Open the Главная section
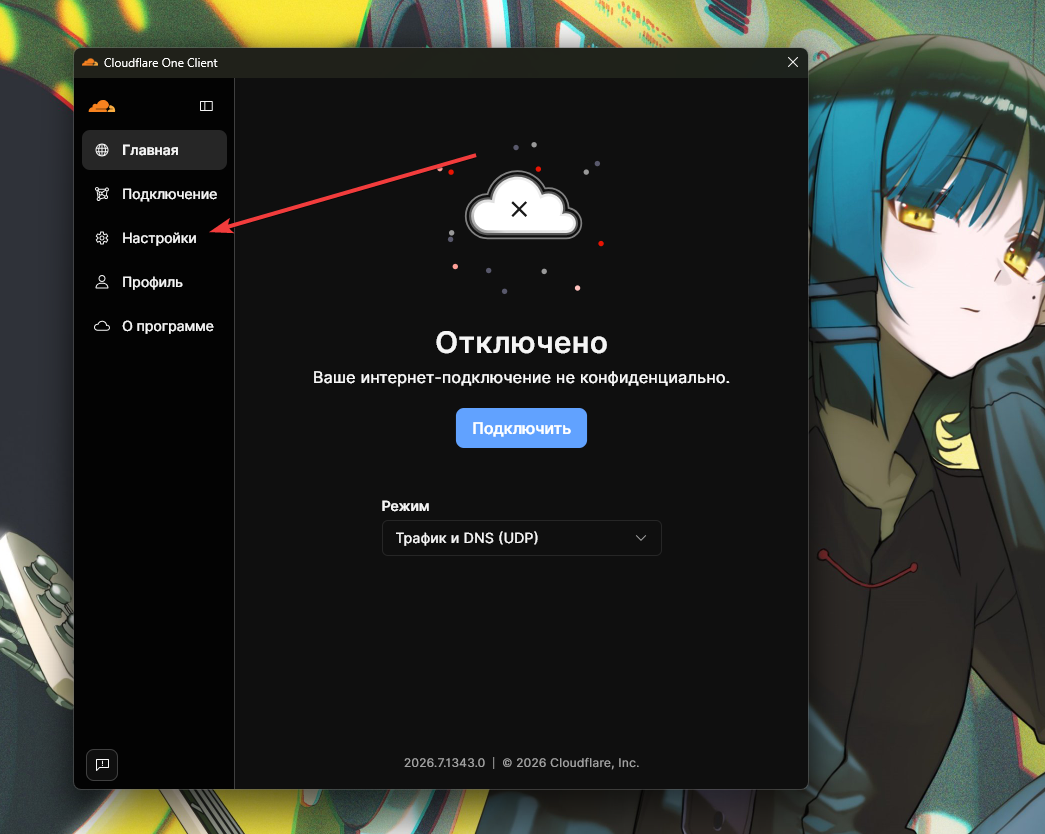1045x834 pixels. point(155,150)
